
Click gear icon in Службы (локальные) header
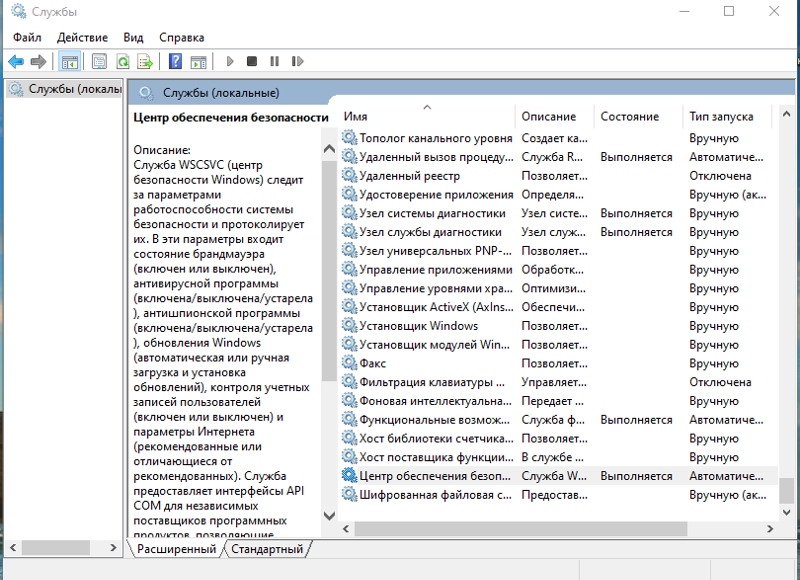coord(146,93)
